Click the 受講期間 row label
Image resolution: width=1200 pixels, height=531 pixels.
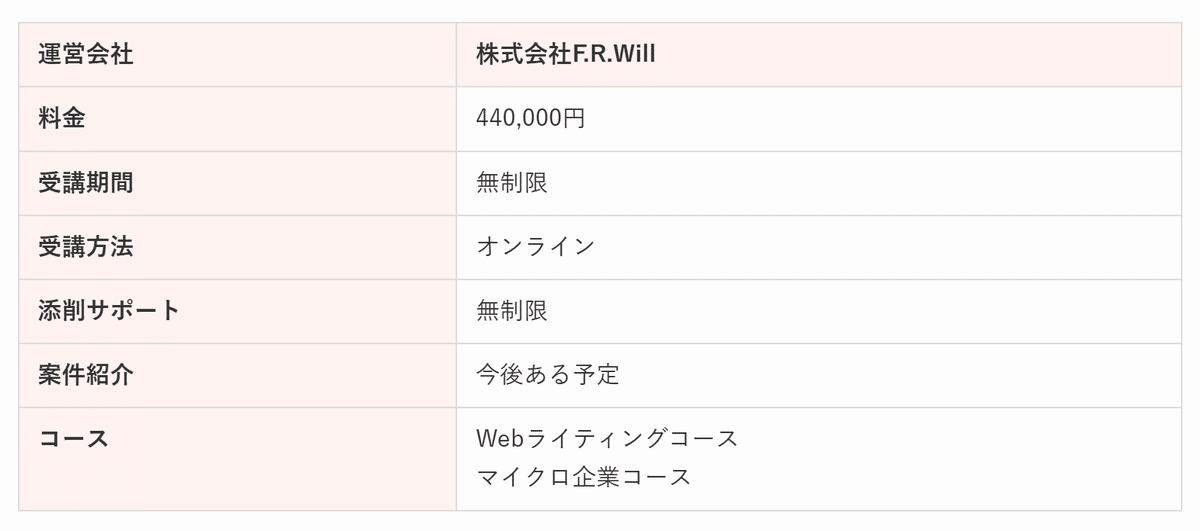86,182
